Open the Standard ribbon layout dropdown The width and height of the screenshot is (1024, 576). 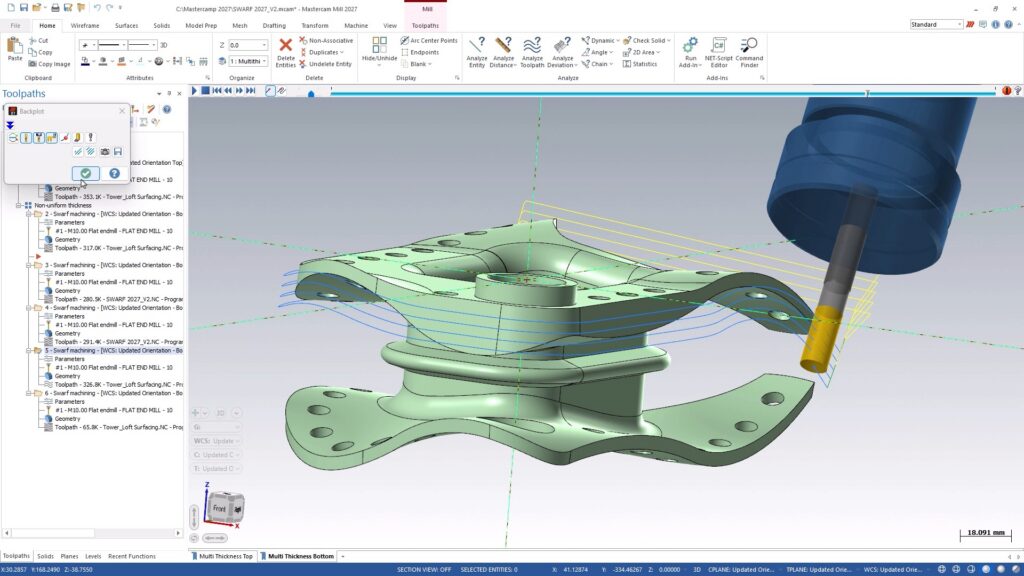[x=936, y=24]
